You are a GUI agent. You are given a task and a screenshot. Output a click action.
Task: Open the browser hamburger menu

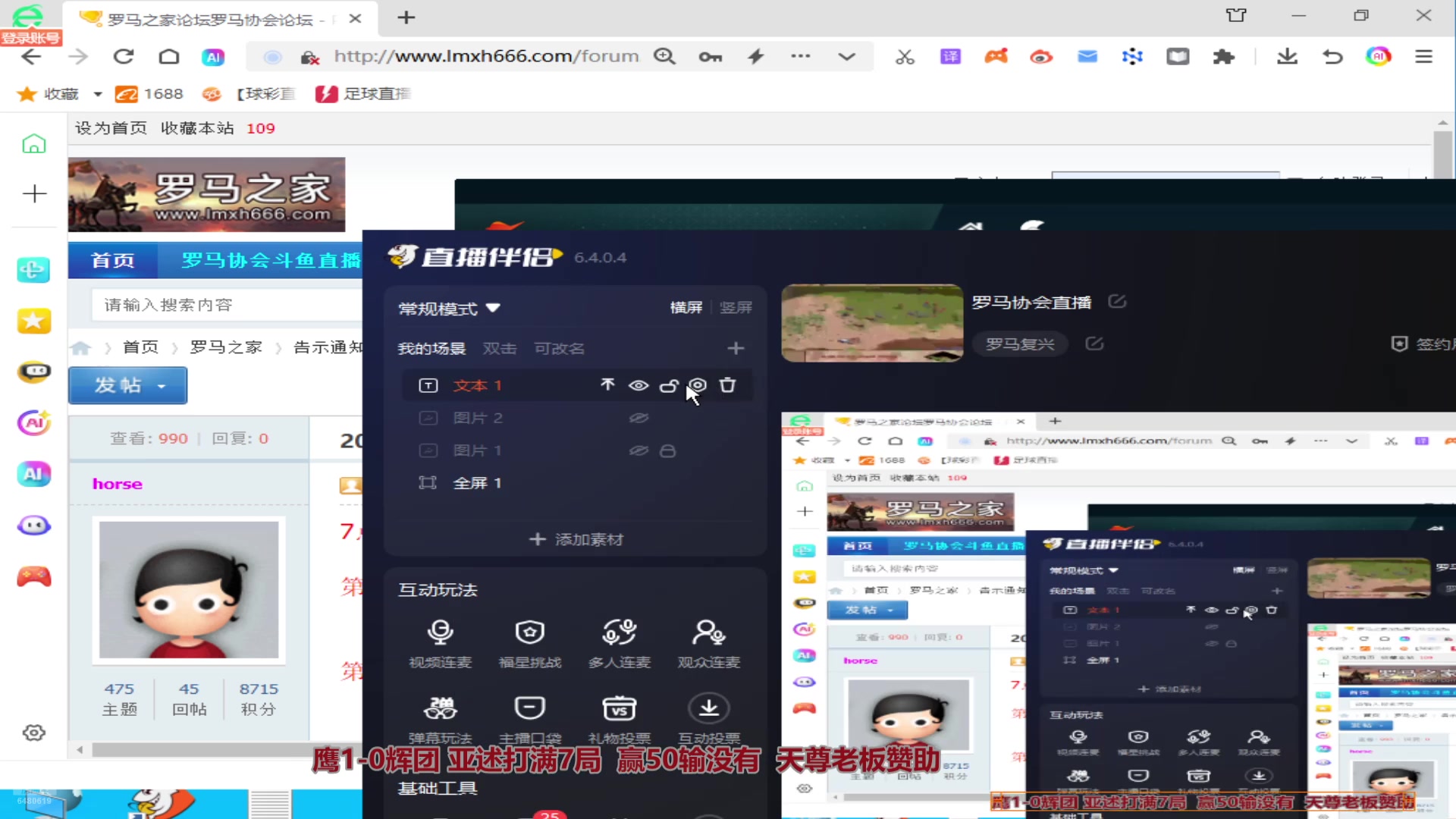1423,57
